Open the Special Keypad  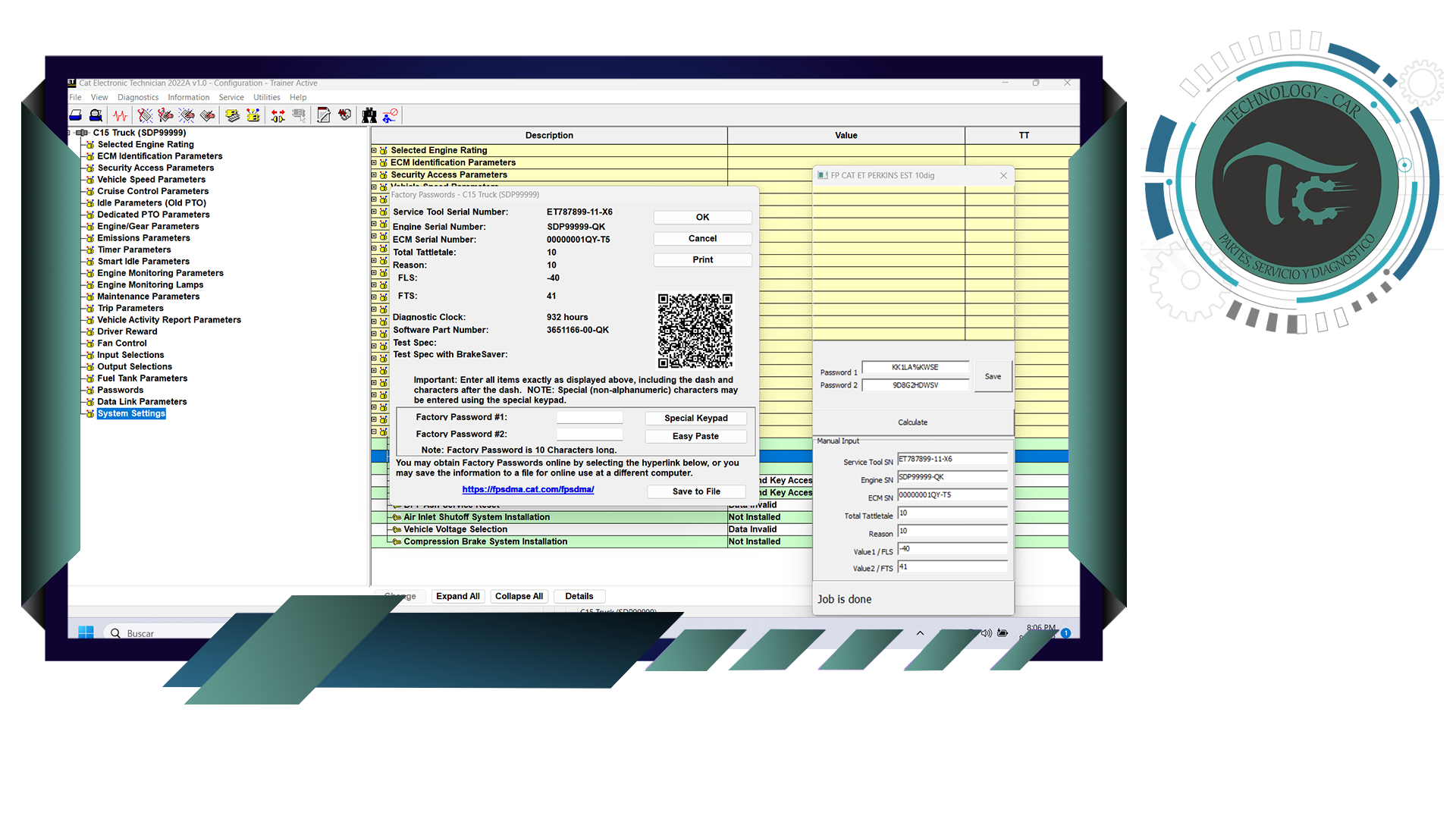[696, 418]
